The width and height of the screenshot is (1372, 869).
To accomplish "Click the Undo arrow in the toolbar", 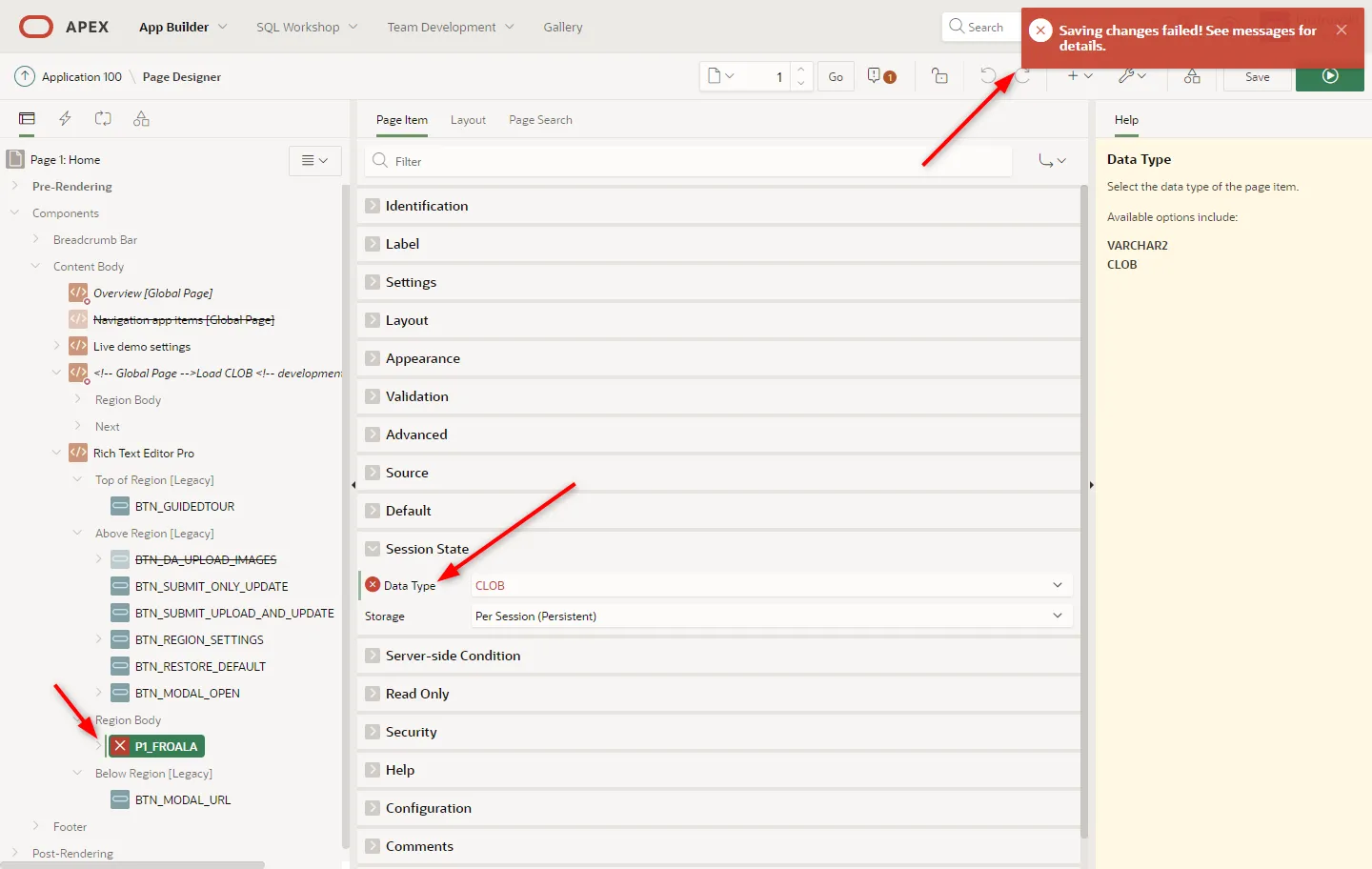I will coord(988,76).
